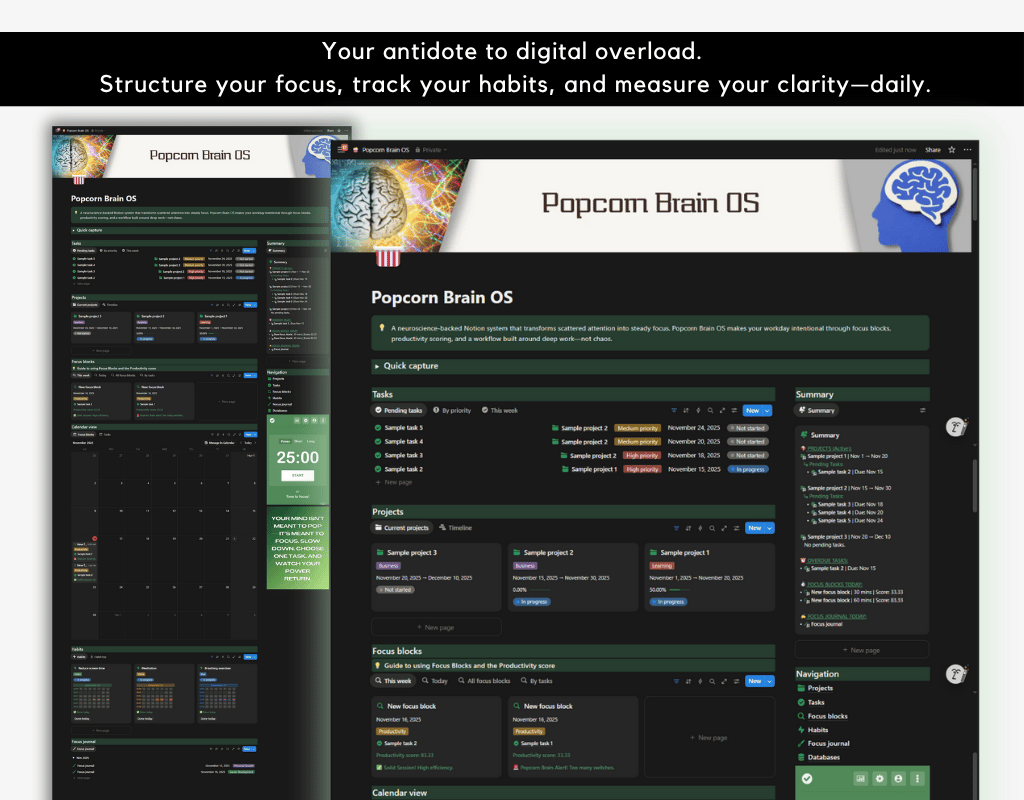Viewport: 1024px width, 800px height.
Task: Click the green check icon of Sample task 3
Action: (x=377, y=455)
